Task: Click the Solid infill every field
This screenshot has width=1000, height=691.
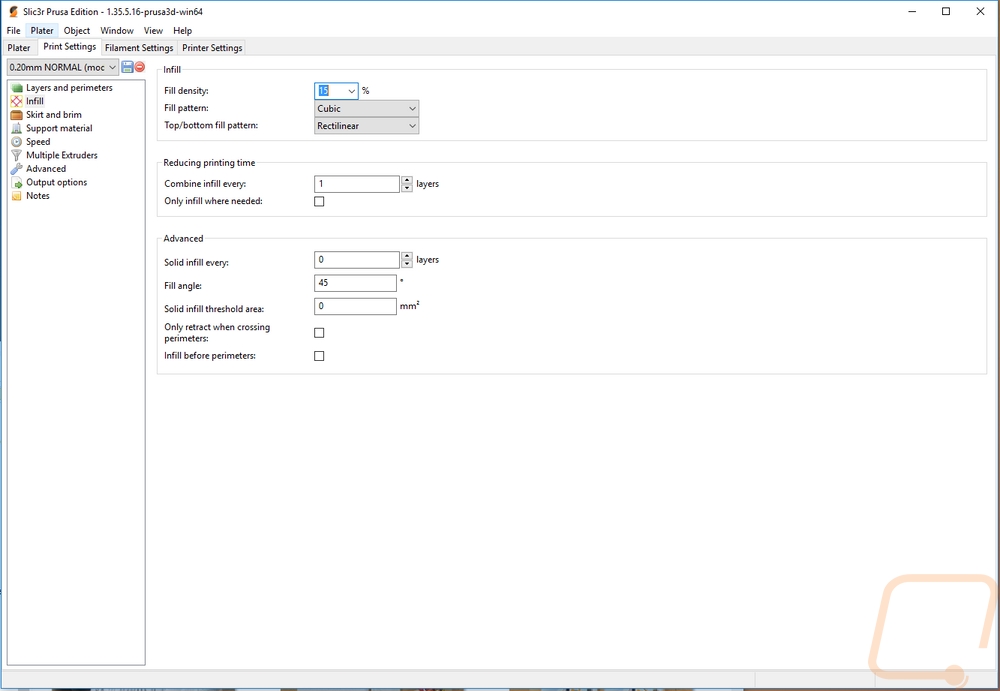Action: tap(357, 260)
